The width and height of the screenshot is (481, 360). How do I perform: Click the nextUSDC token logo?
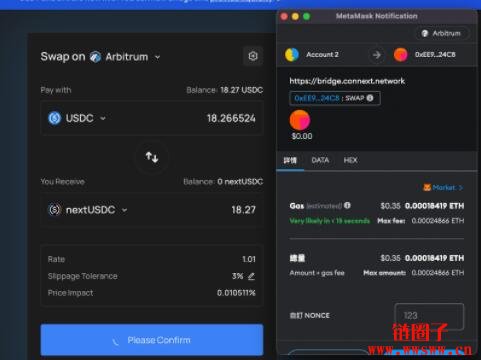click(55, 210)
